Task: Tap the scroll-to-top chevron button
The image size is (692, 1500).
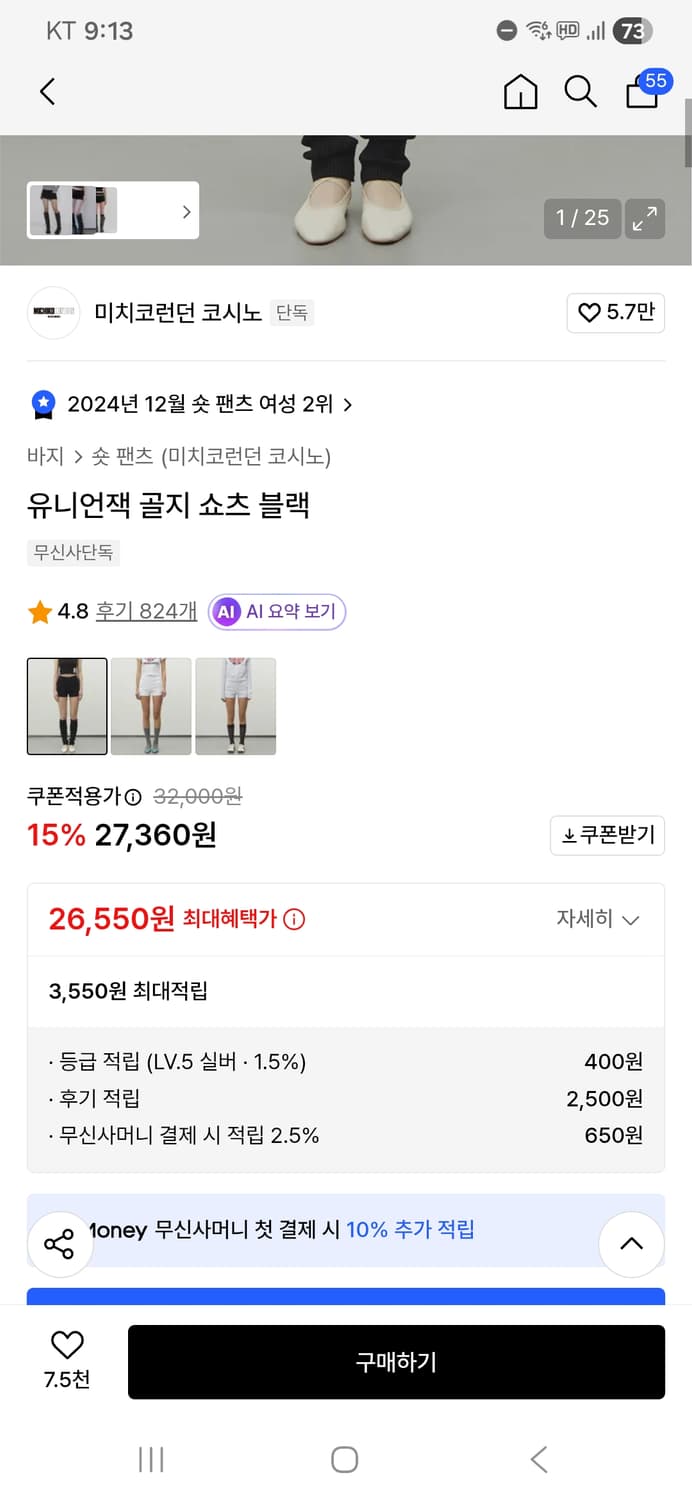Action: click(631, 1243)
